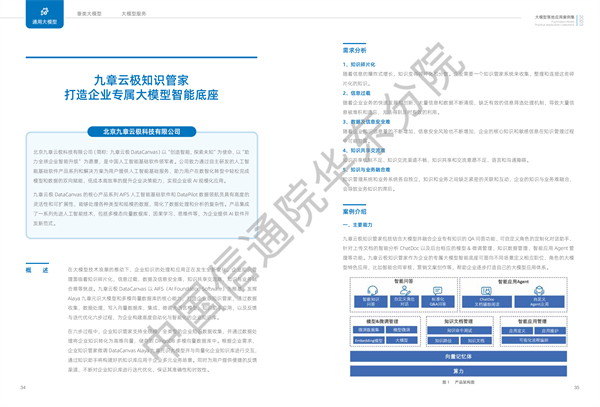
Task: Click the 应用定义 box
Action: pos(517,330)
